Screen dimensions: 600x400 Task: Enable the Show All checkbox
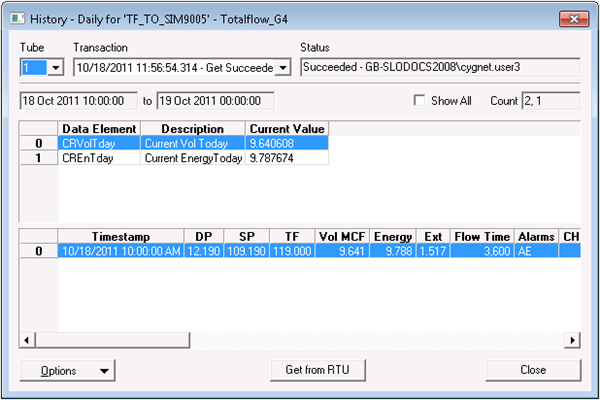click(419, 101)
